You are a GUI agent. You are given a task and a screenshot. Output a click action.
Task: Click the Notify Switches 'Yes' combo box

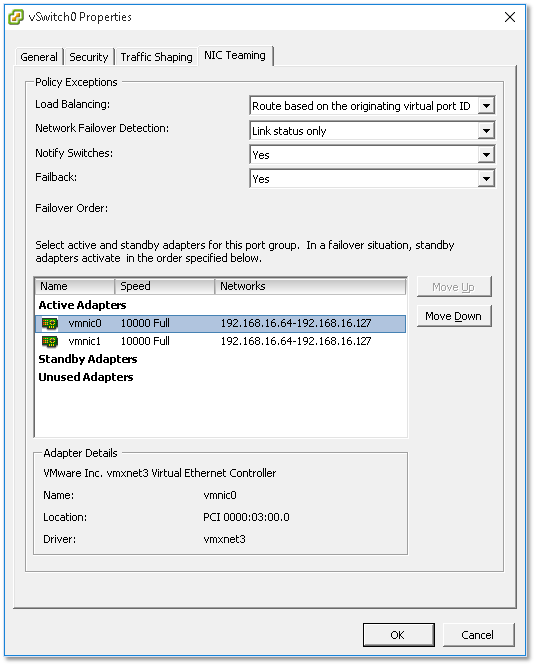click(372, 155)
